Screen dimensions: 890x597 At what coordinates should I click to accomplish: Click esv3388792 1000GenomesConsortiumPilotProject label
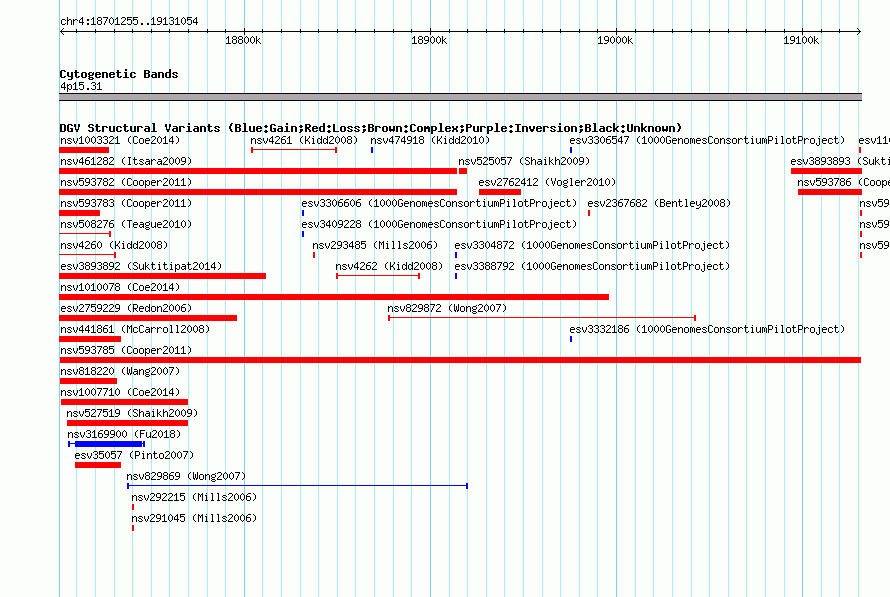pos(592,266)
